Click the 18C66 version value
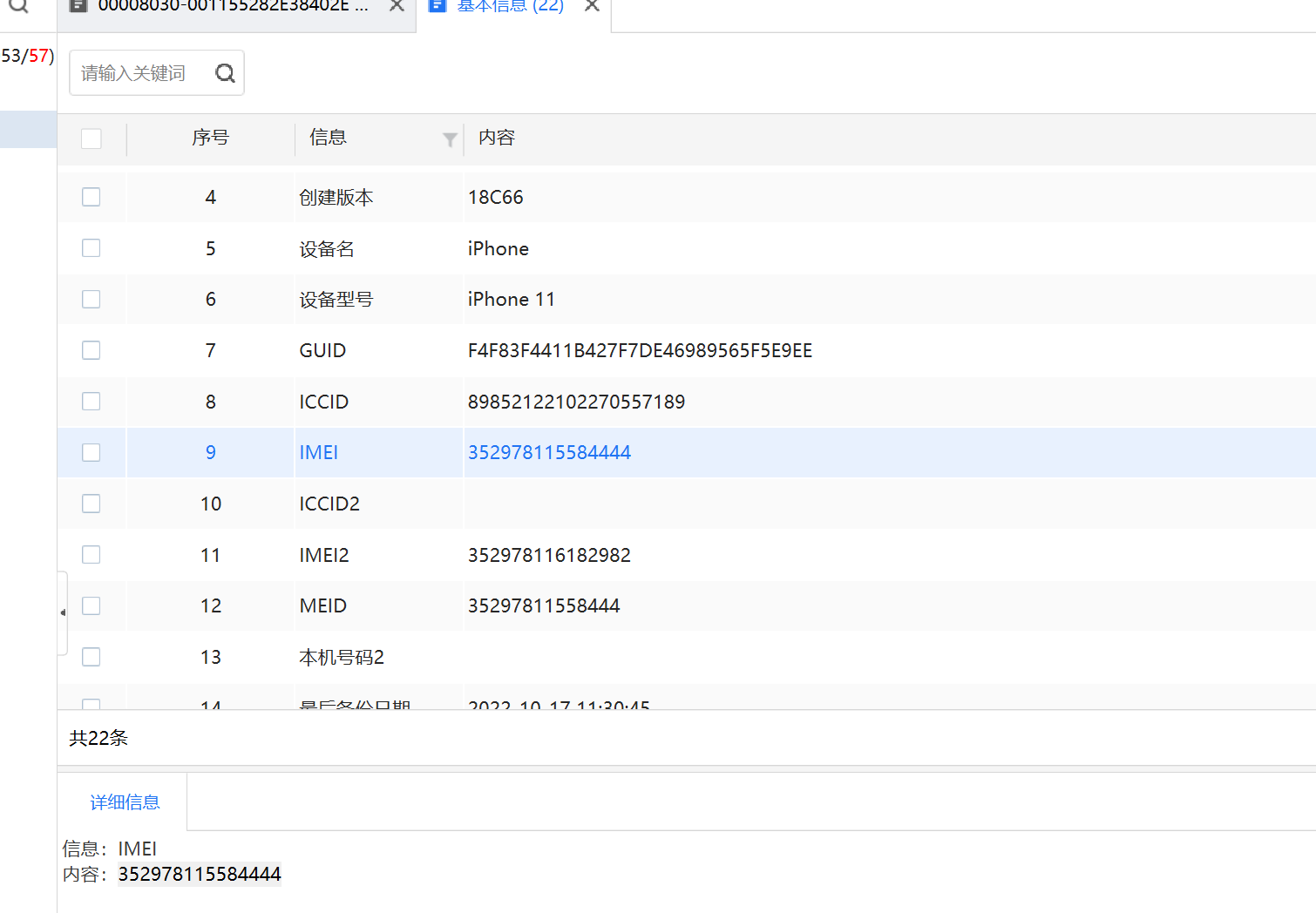This screenshot has width=1316, height=913. tap(496, 197)
